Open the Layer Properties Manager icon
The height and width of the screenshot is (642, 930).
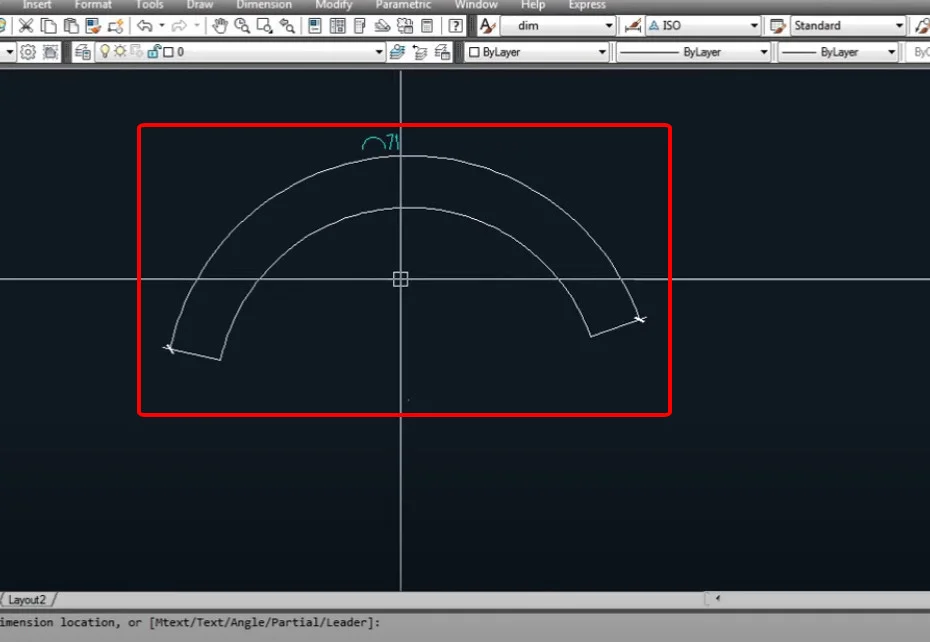[83, 52]
